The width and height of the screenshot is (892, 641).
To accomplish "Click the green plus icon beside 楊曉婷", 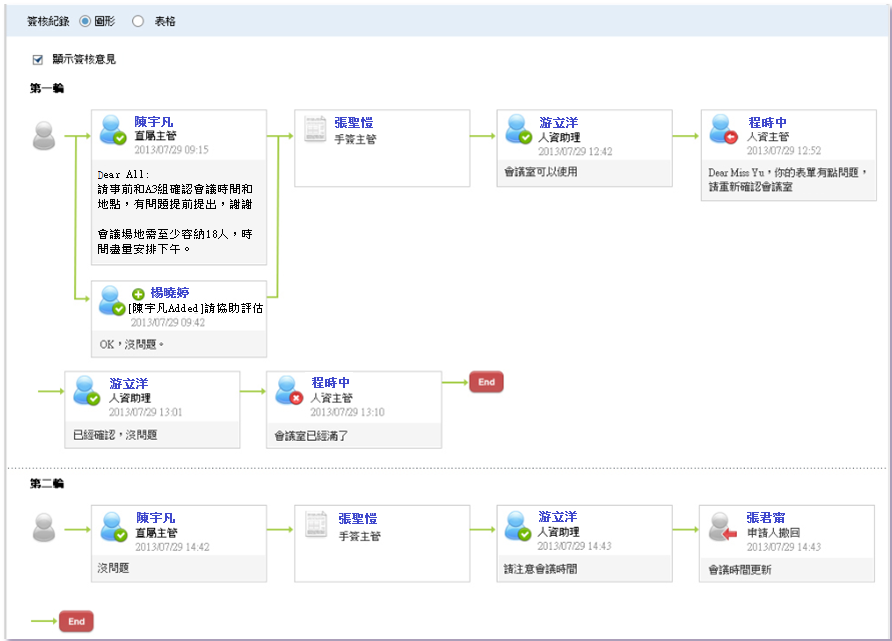I will point(138,293).
